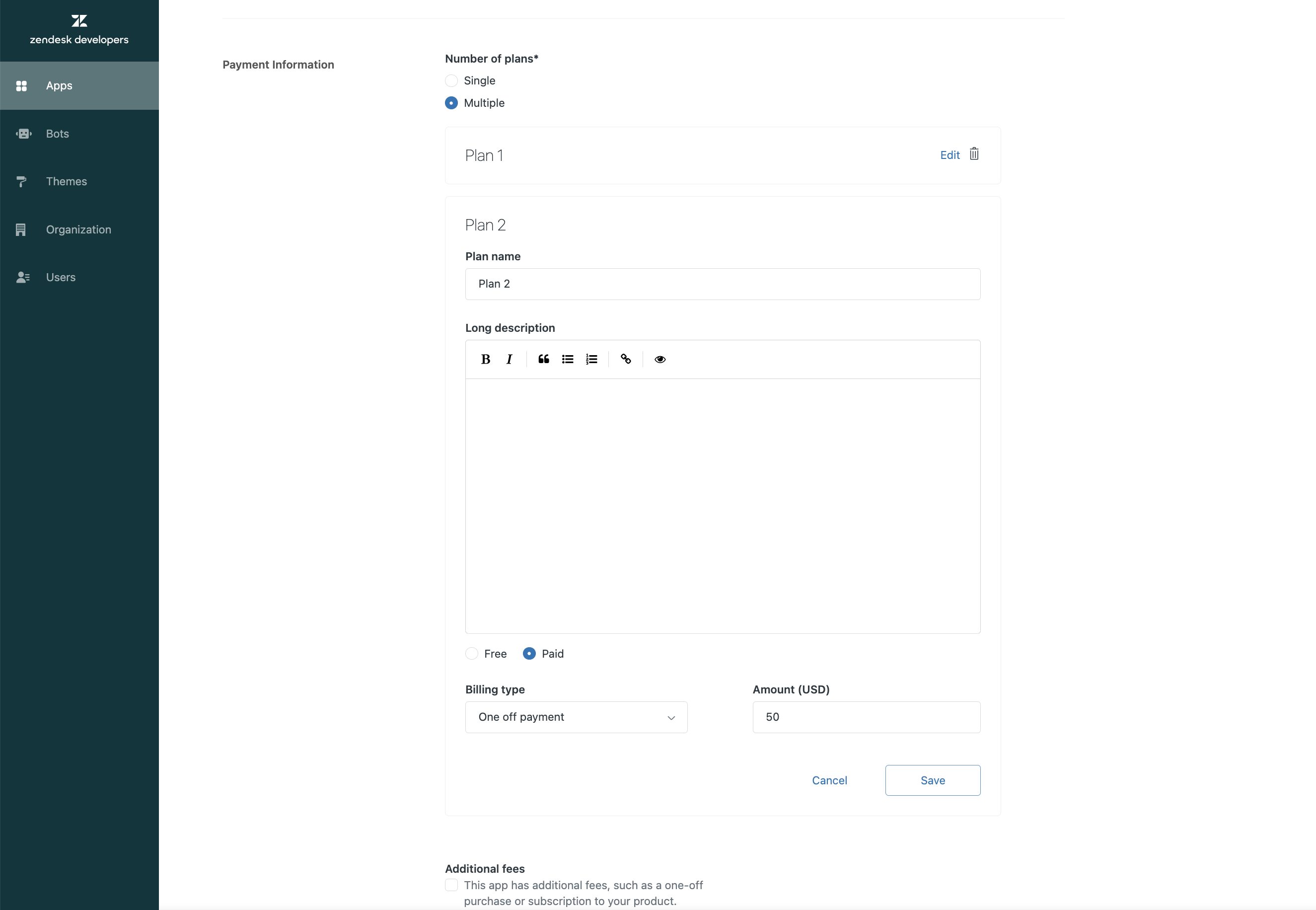Click the Plan name input field
1316x910 pixels.
(x=723, y=284)
